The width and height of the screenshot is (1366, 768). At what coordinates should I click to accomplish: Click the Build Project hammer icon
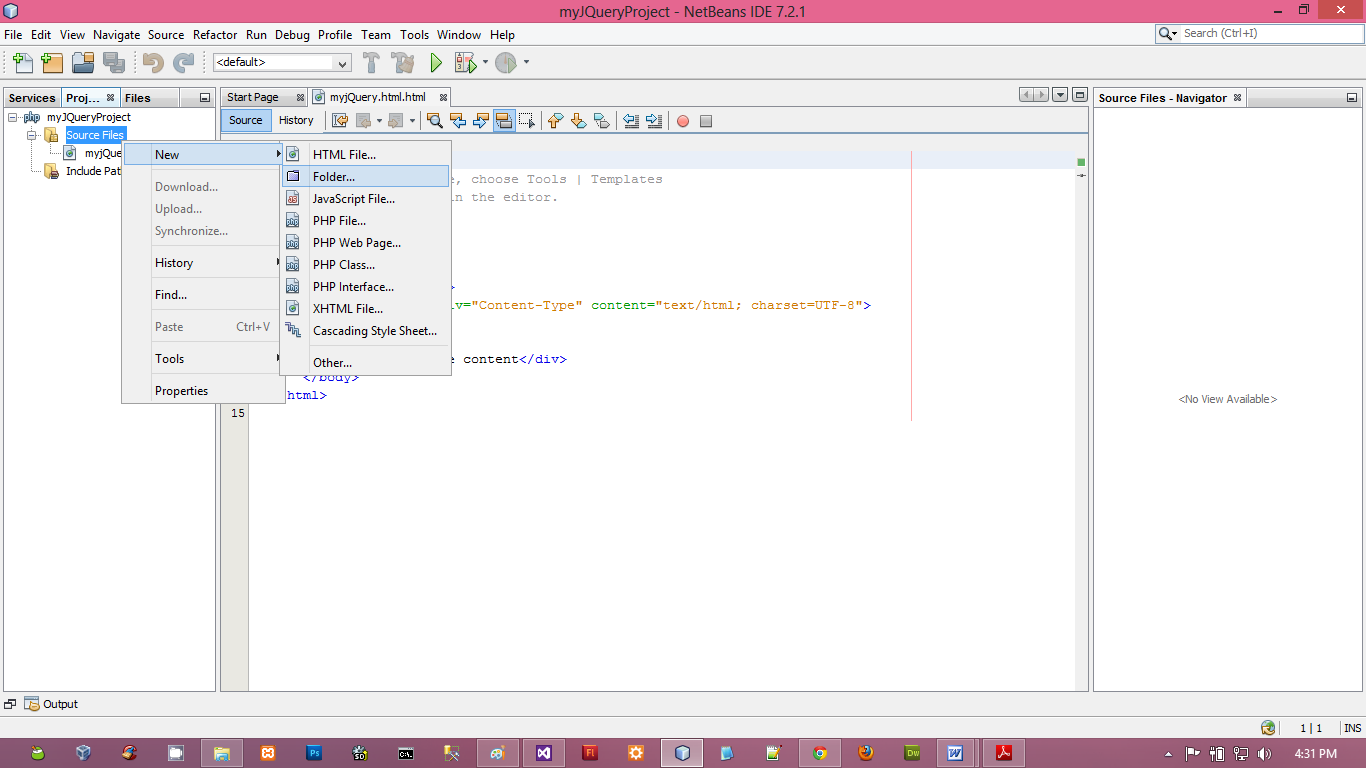coord(371,63)
